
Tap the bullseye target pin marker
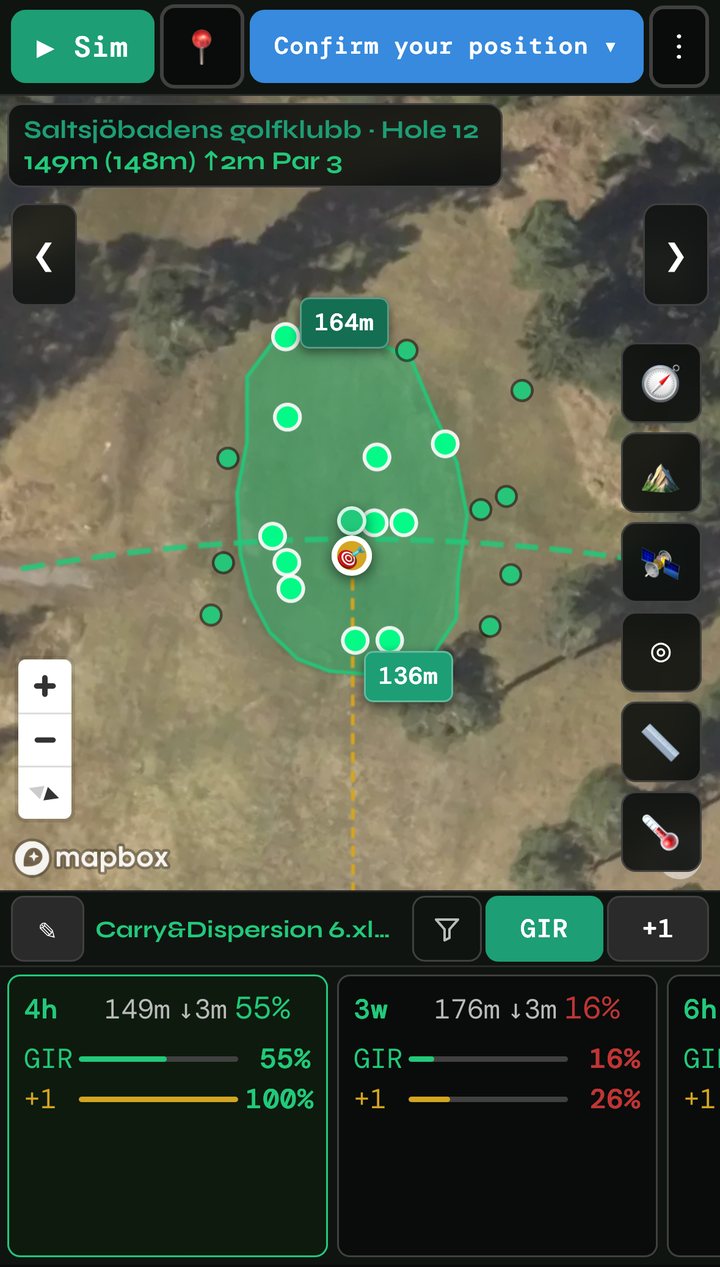pyautogui.click(x=351, y=556)
